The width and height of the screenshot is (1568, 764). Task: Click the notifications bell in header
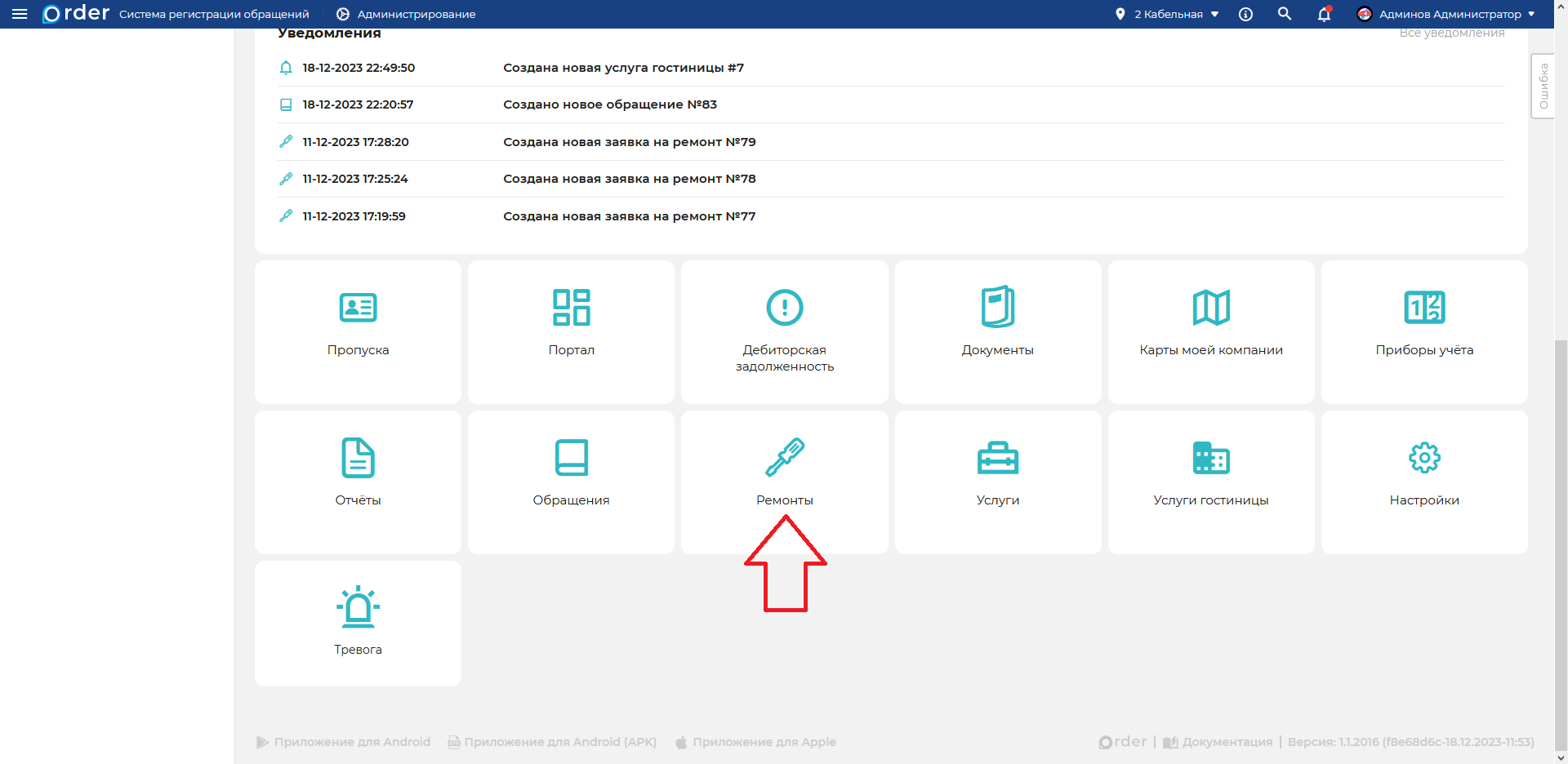coord(1324,14)
